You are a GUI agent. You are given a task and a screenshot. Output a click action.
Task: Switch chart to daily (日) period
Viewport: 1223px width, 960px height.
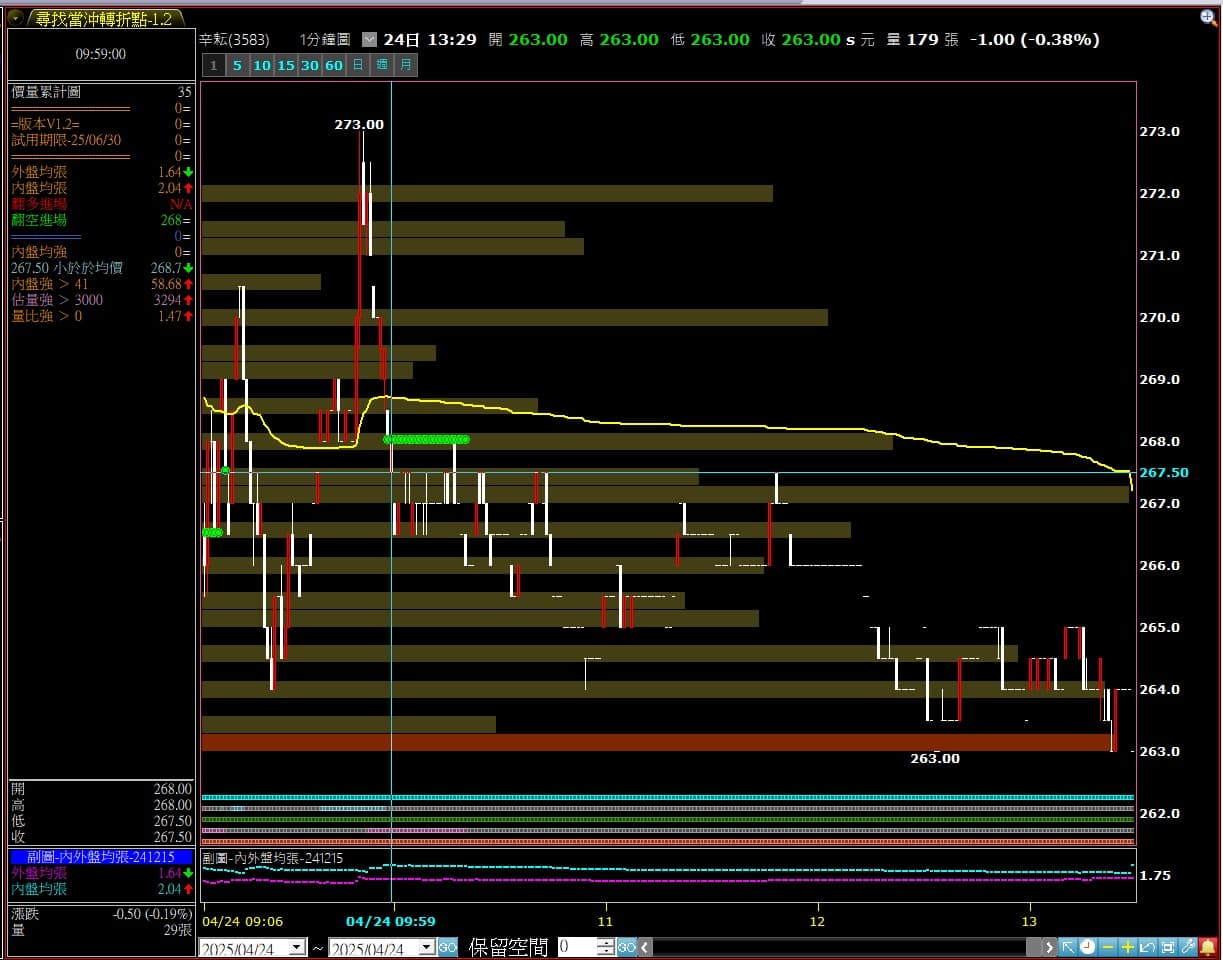[x=358, y=66]
